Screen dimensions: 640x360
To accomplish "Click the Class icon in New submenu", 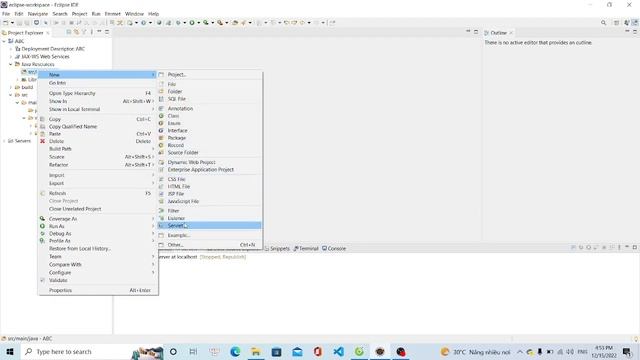I will 161,116.
